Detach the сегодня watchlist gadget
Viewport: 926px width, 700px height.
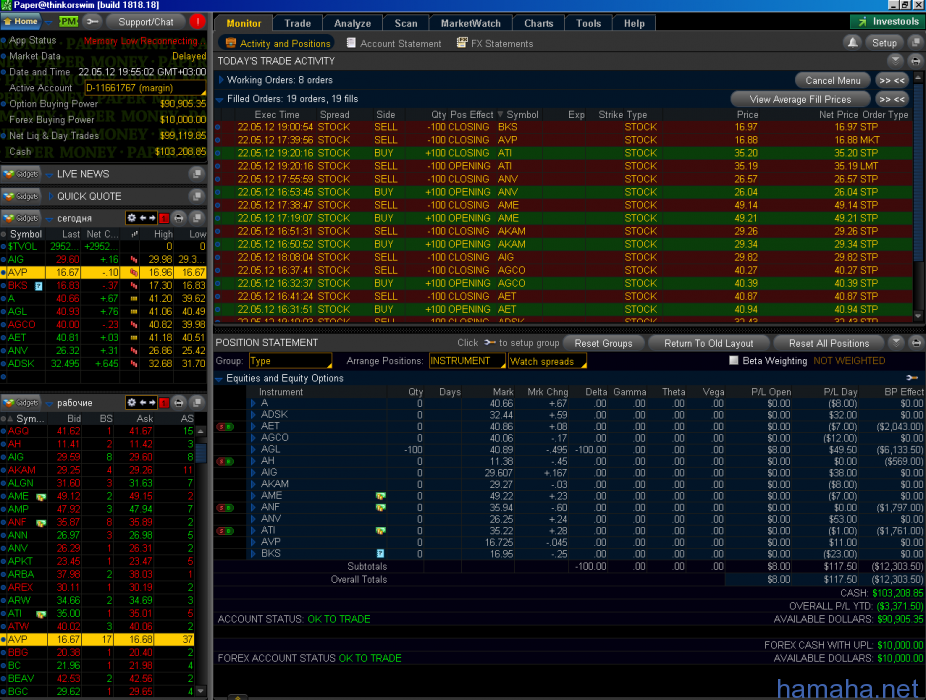197,218
